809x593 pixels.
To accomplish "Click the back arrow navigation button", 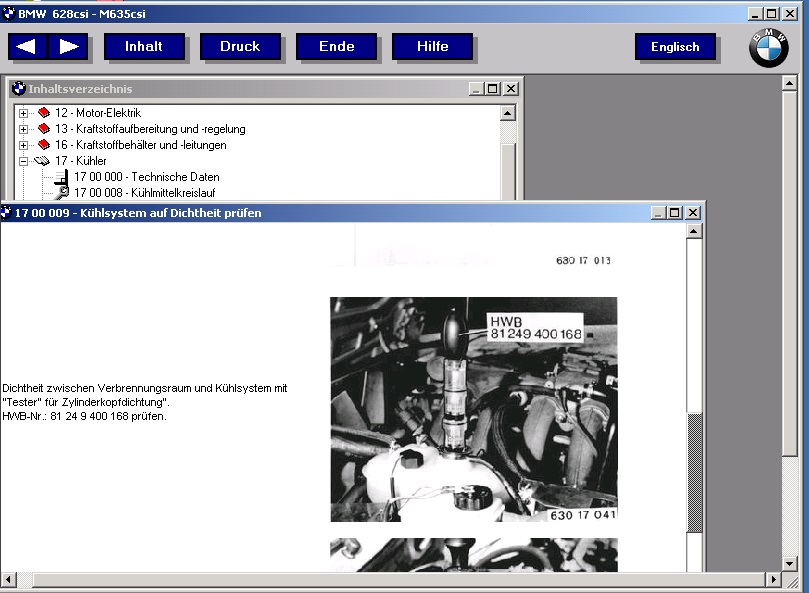I will point(27,47).
